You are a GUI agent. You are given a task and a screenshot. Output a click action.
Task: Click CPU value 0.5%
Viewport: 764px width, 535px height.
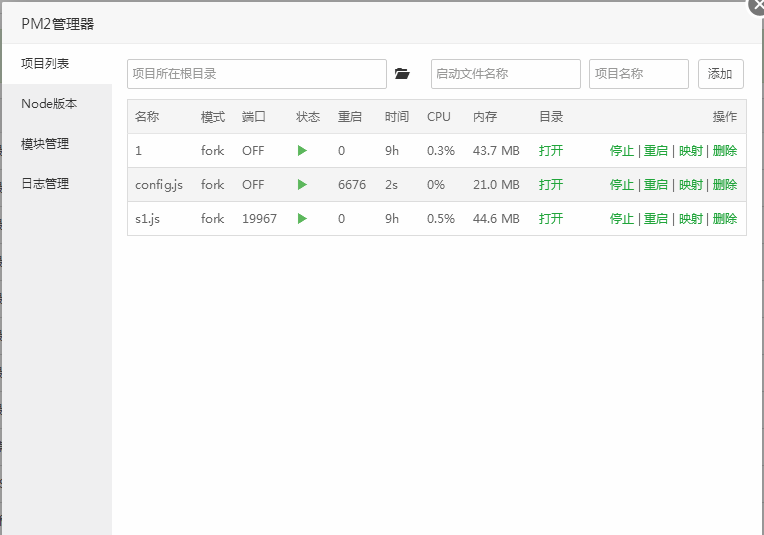(x=441, y=218)
